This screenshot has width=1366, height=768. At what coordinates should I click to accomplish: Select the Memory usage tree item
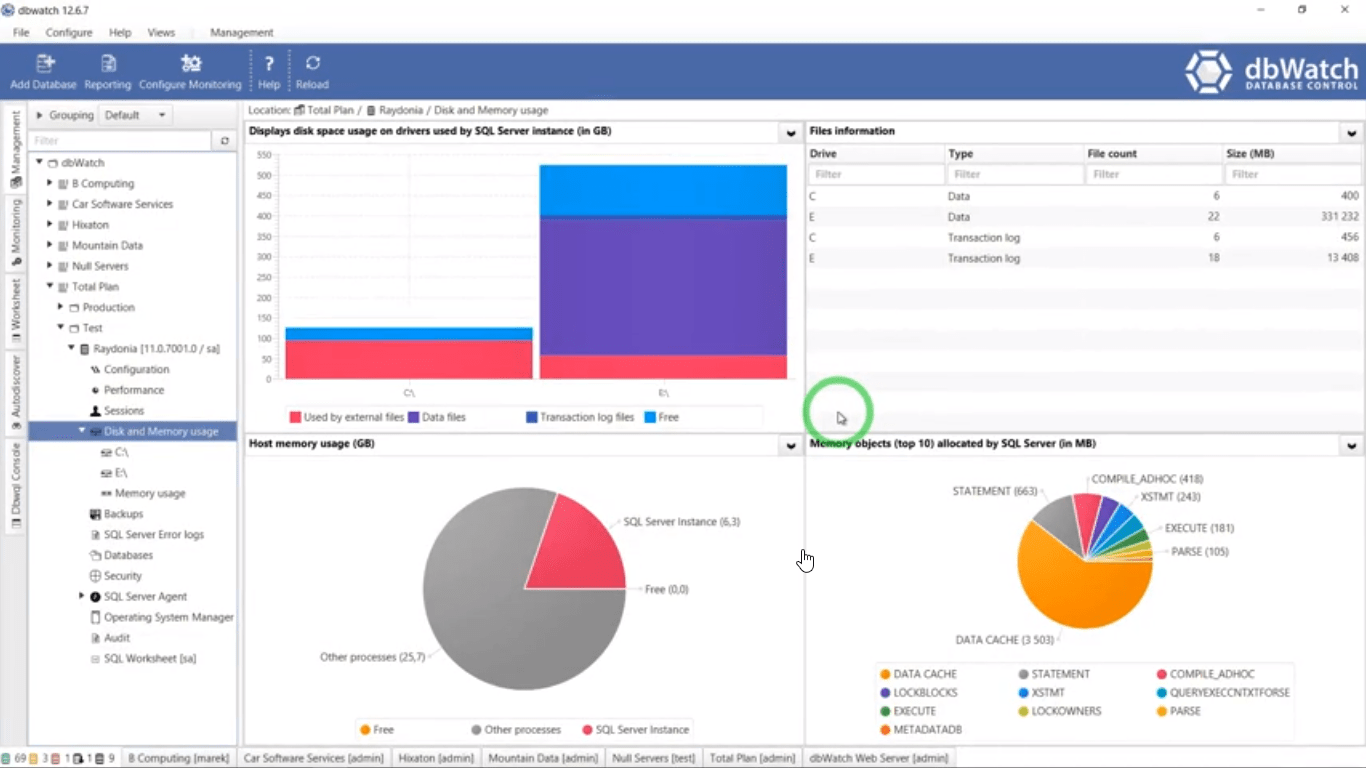coord(150,493)
